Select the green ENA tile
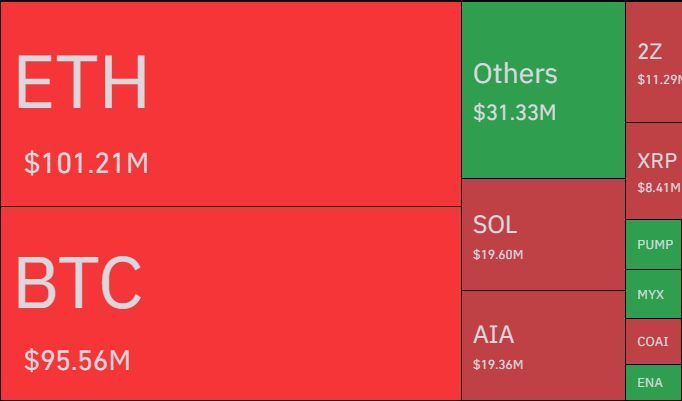The width and height of the screenshot is (682, 401). click(650, 383)
